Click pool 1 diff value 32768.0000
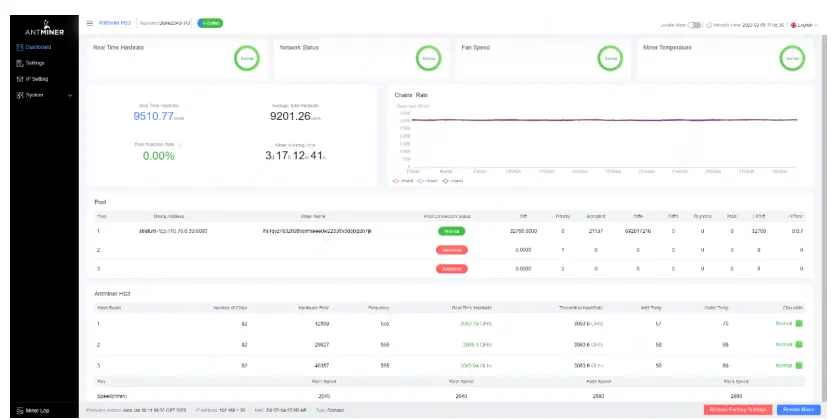The image size is (835, 420). 523,231
